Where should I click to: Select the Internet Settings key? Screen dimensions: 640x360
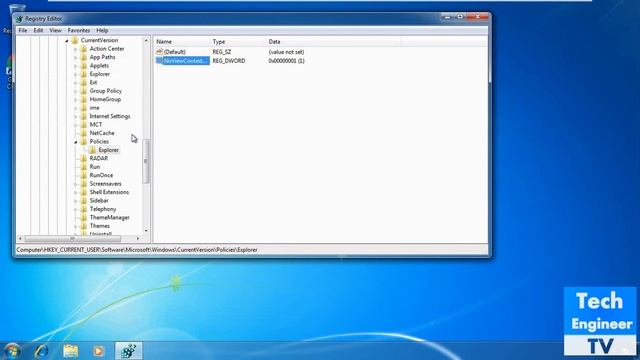pos(110,116)
